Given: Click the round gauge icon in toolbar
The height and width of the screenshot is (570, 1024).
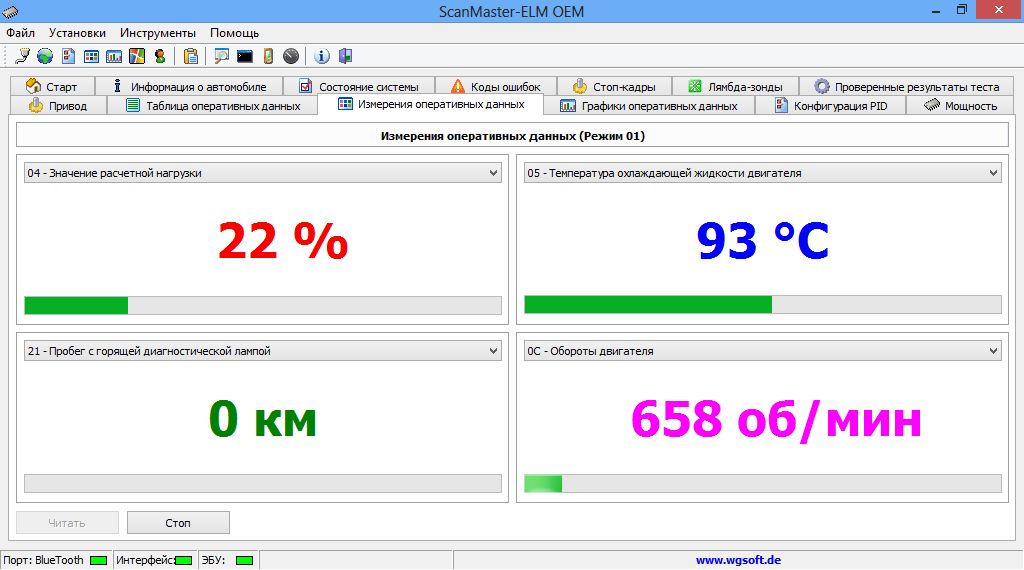Looking at the screenshot, I should pyautogui.click(x=290, y=56).
